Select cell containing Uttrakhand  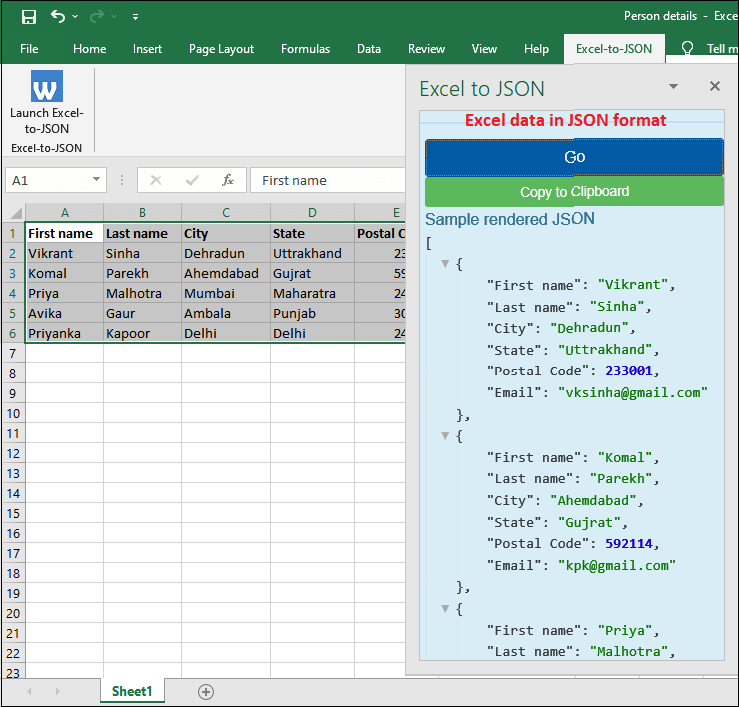click(312, 253)
